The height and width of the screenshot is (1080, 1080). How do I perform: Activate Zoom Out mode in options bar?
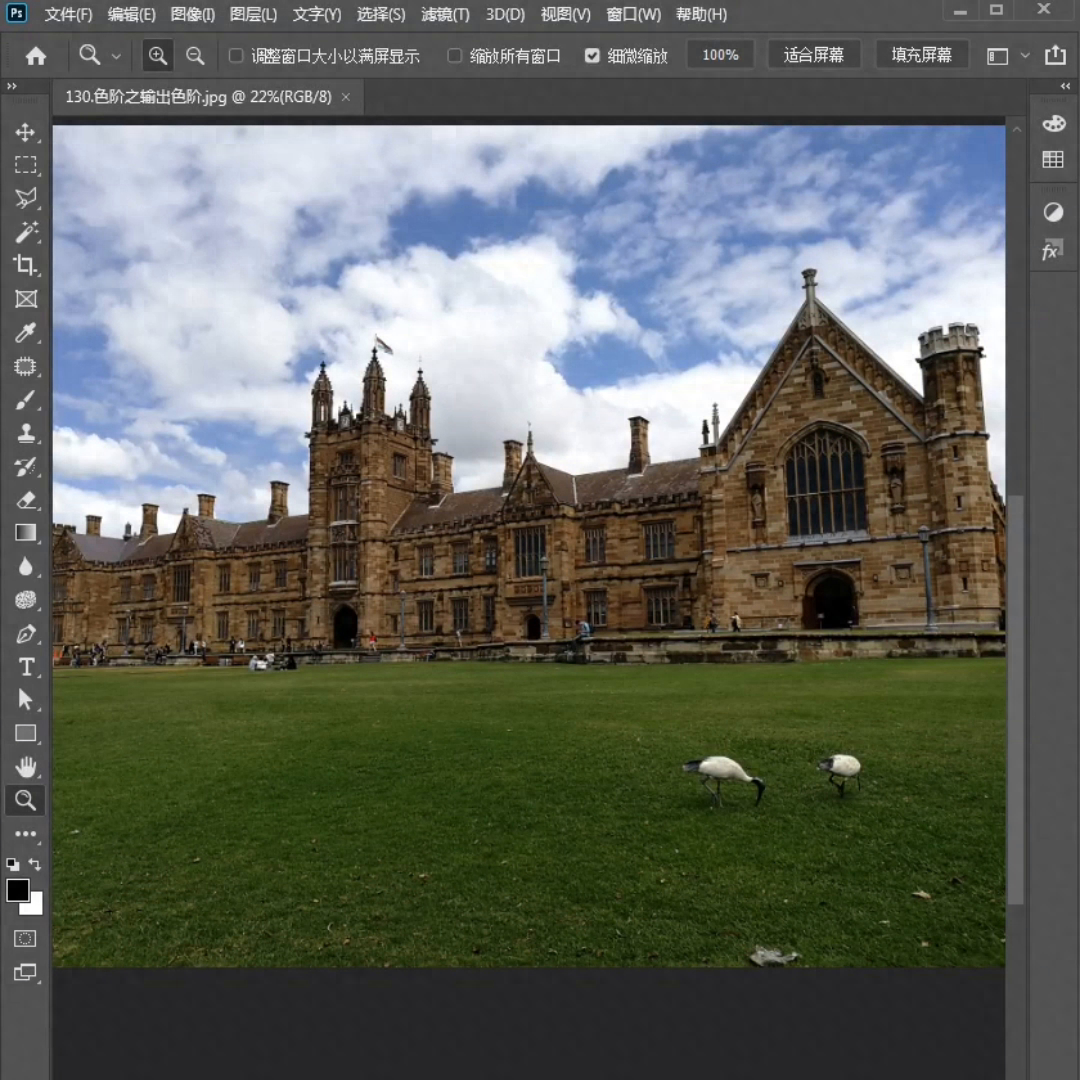click(195, 56)
